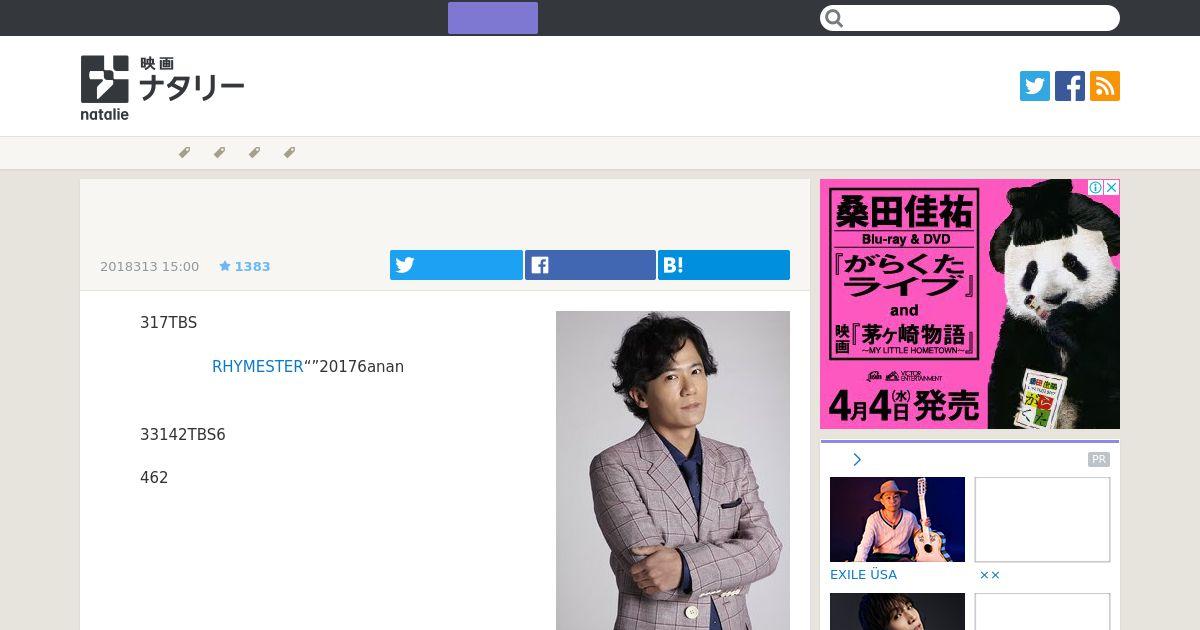Open the Facebook icon in the header
The width and height of the screenshot is (1200, 630).
[1070, 86]
